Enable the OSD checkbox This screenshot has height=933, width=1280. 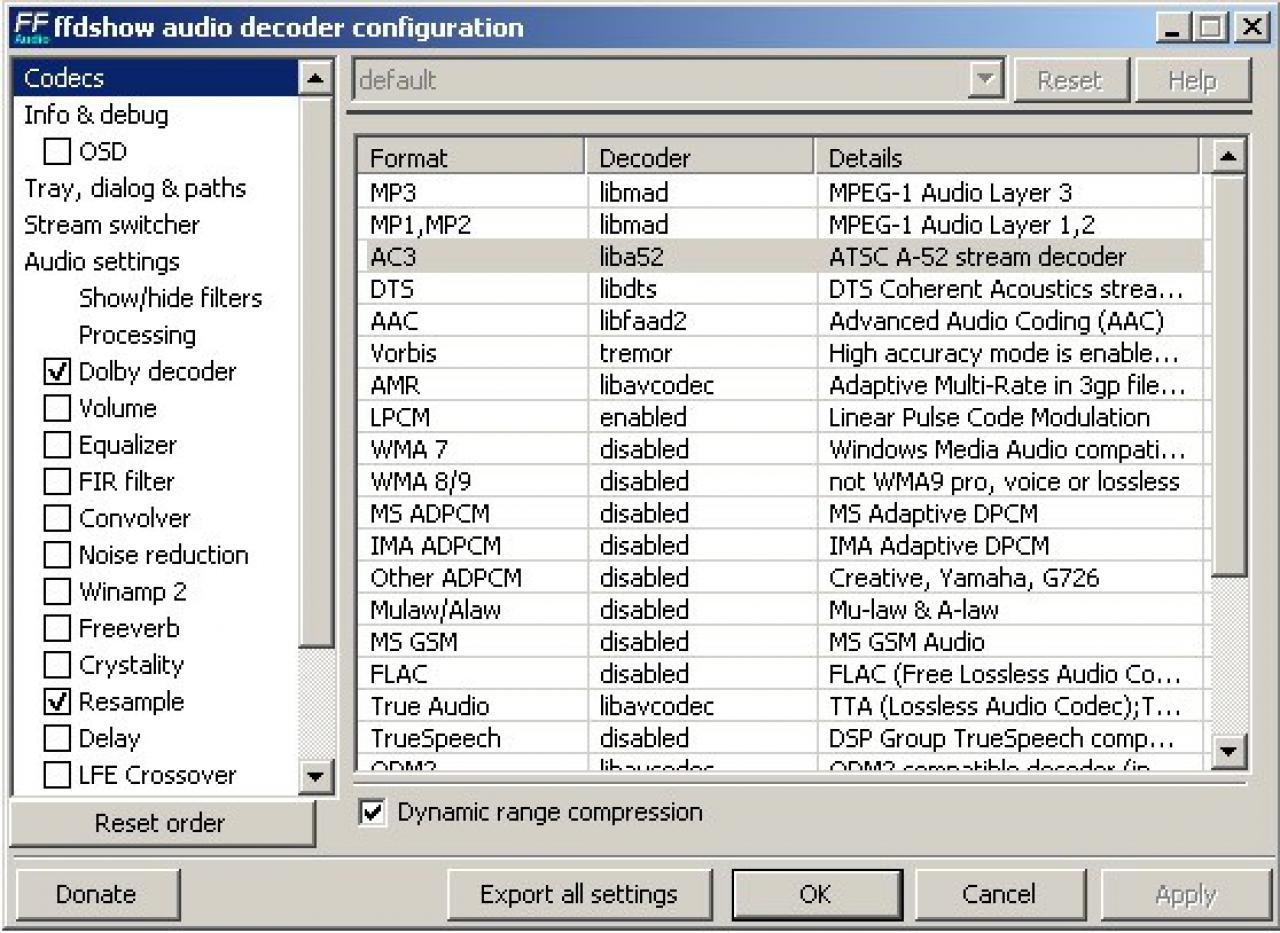click(x=58, y=152)
